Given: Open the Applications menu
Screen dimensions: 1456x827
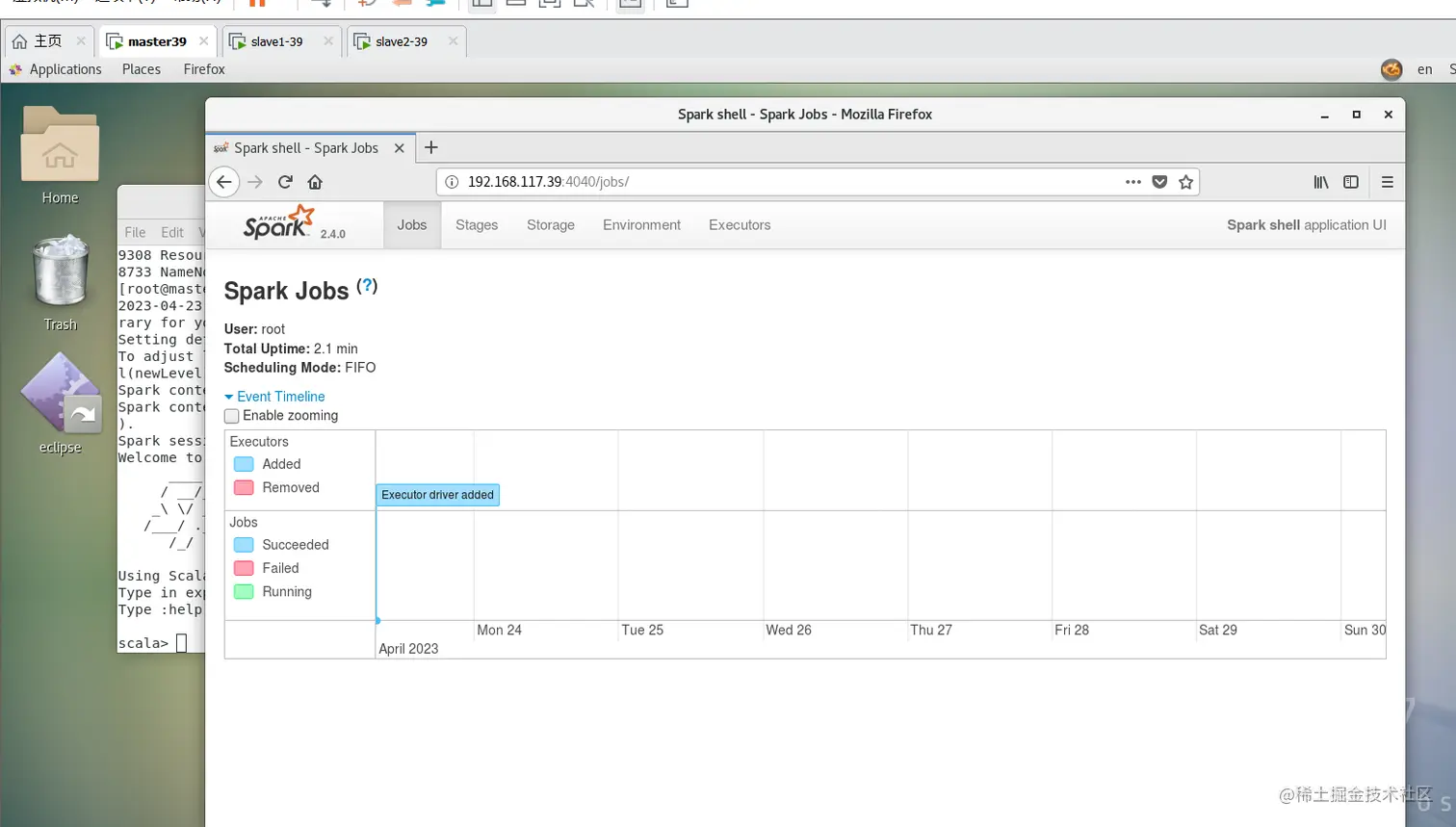Looking at the screenshot, I should 65,69.
